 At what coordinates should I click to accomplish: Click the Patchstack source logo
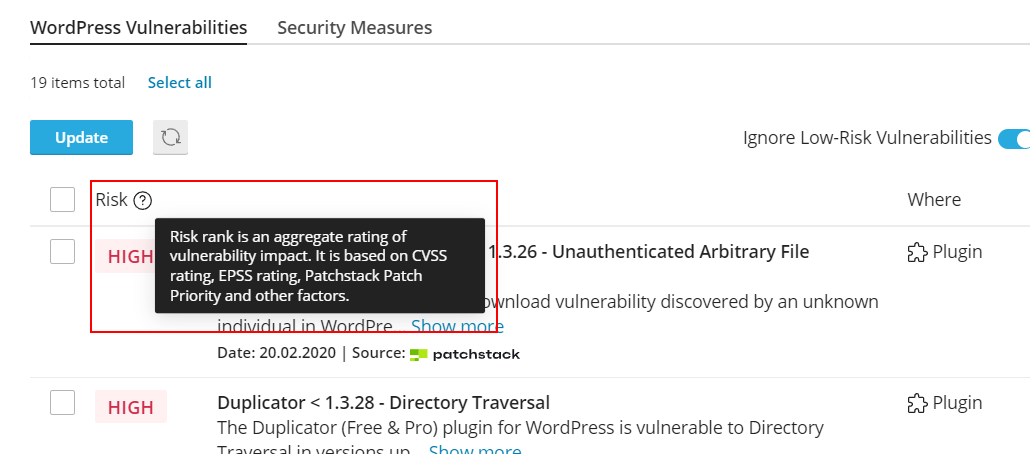pos(465,354)
